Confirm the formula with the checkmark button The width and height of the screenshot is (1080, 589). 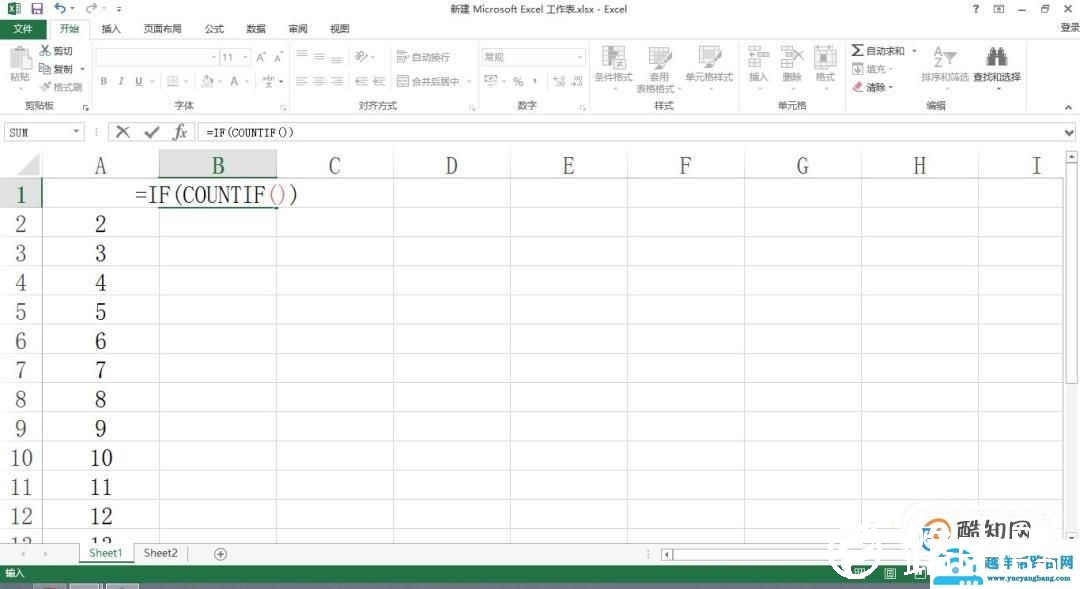(150, 131)
